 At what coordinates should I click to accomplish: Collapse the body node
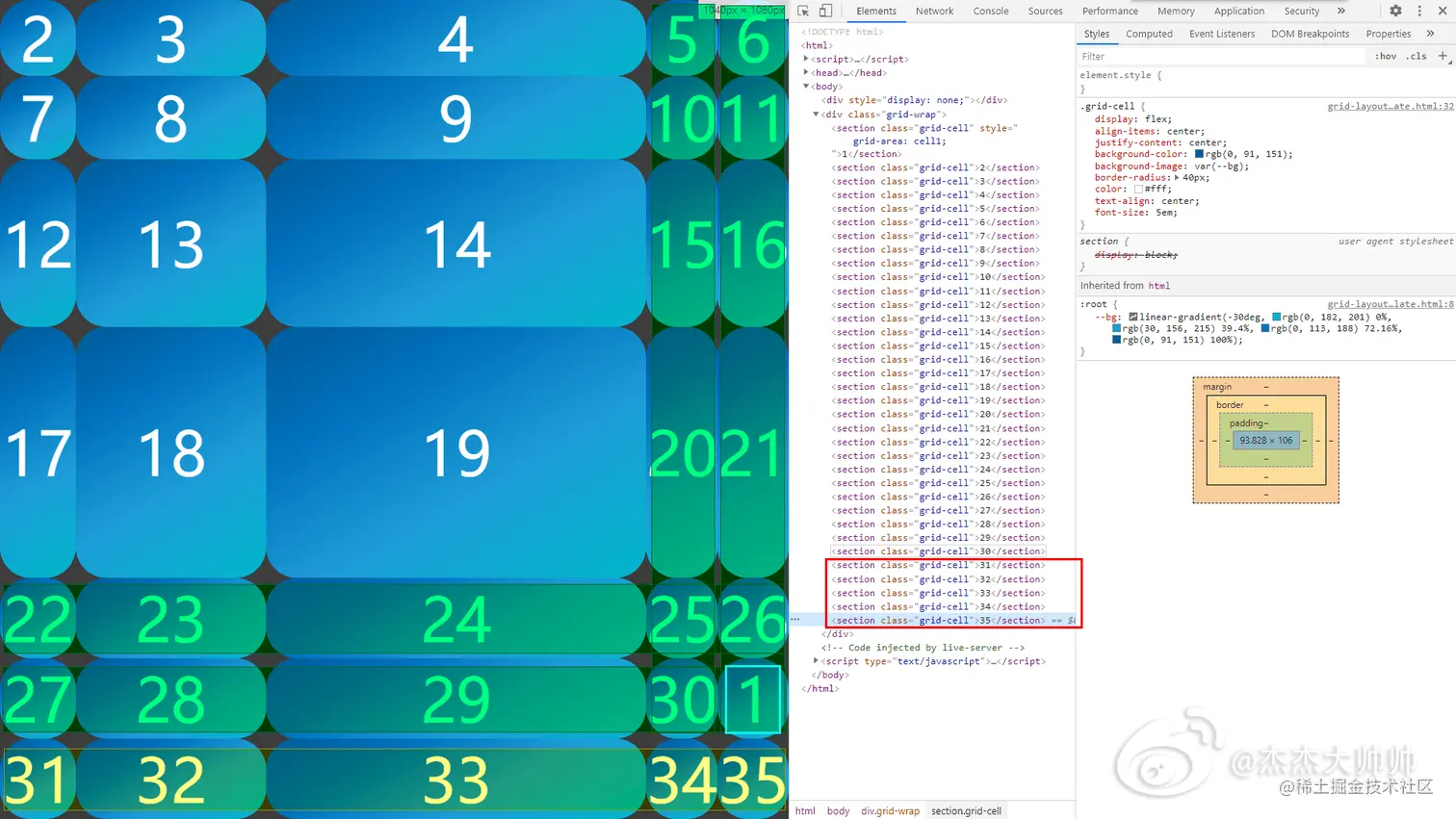pos(806,87)
